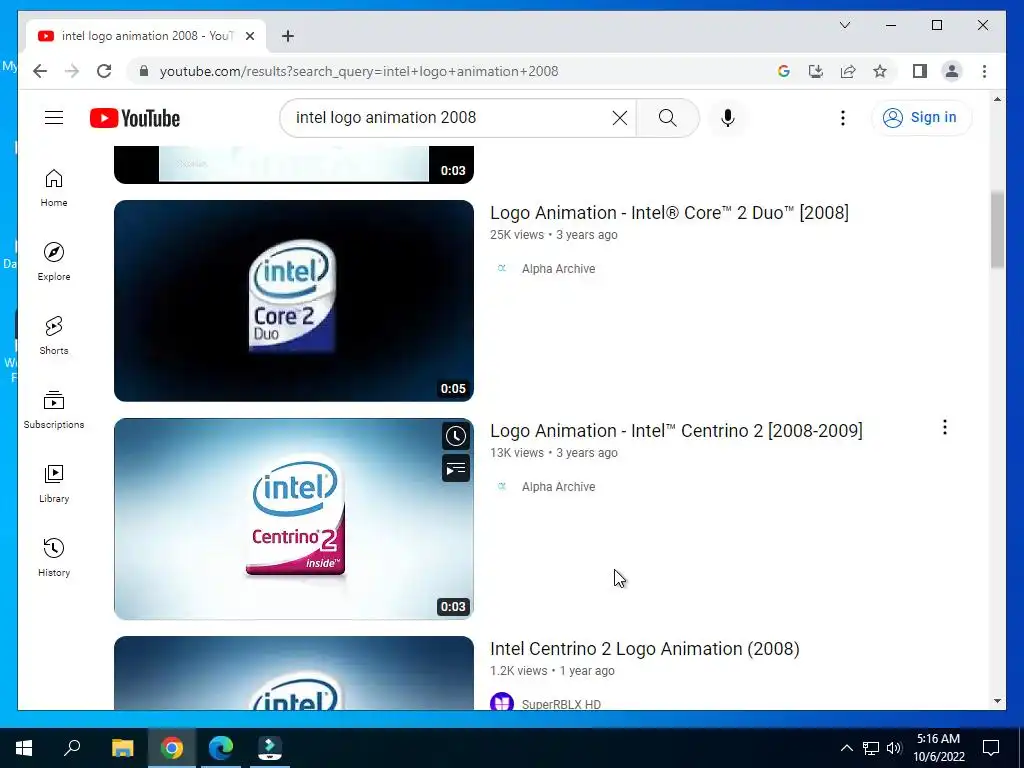Image resolution: width=1024 pixels, height=768 pixels.
Task: Open Windows taskbar search
Action: point(72,747)
